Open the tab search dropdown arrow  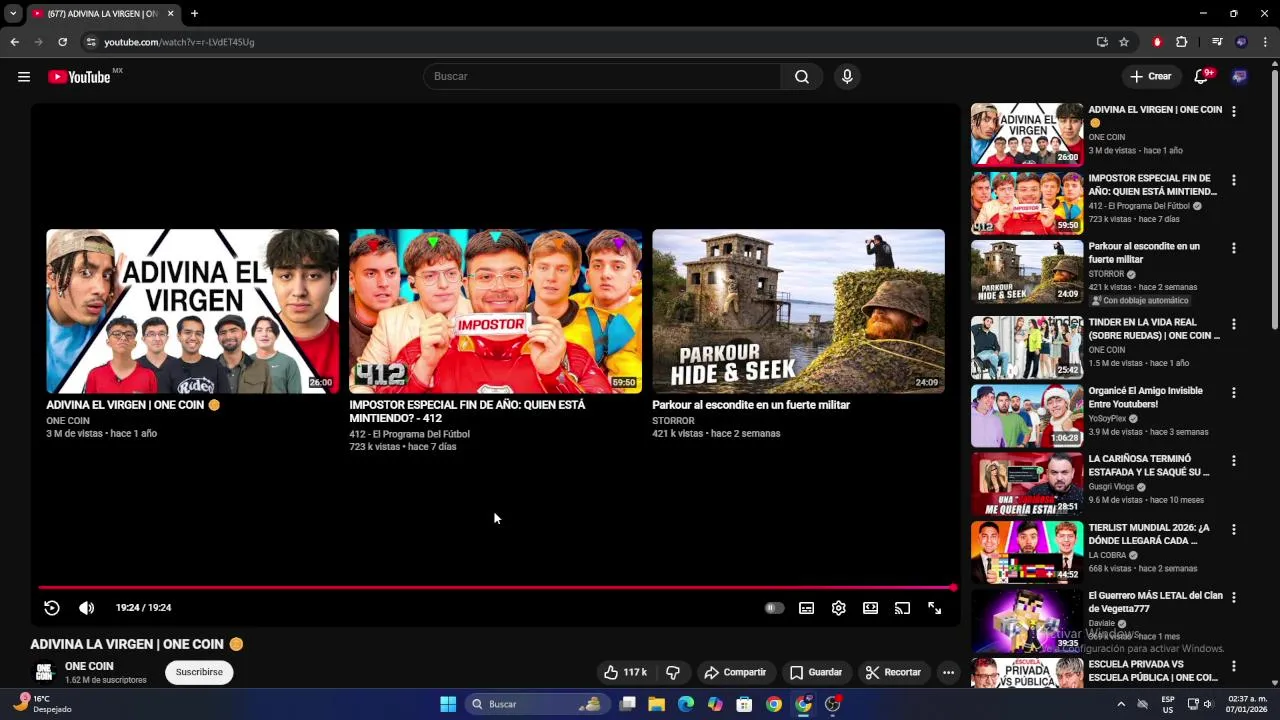[13, 14]
